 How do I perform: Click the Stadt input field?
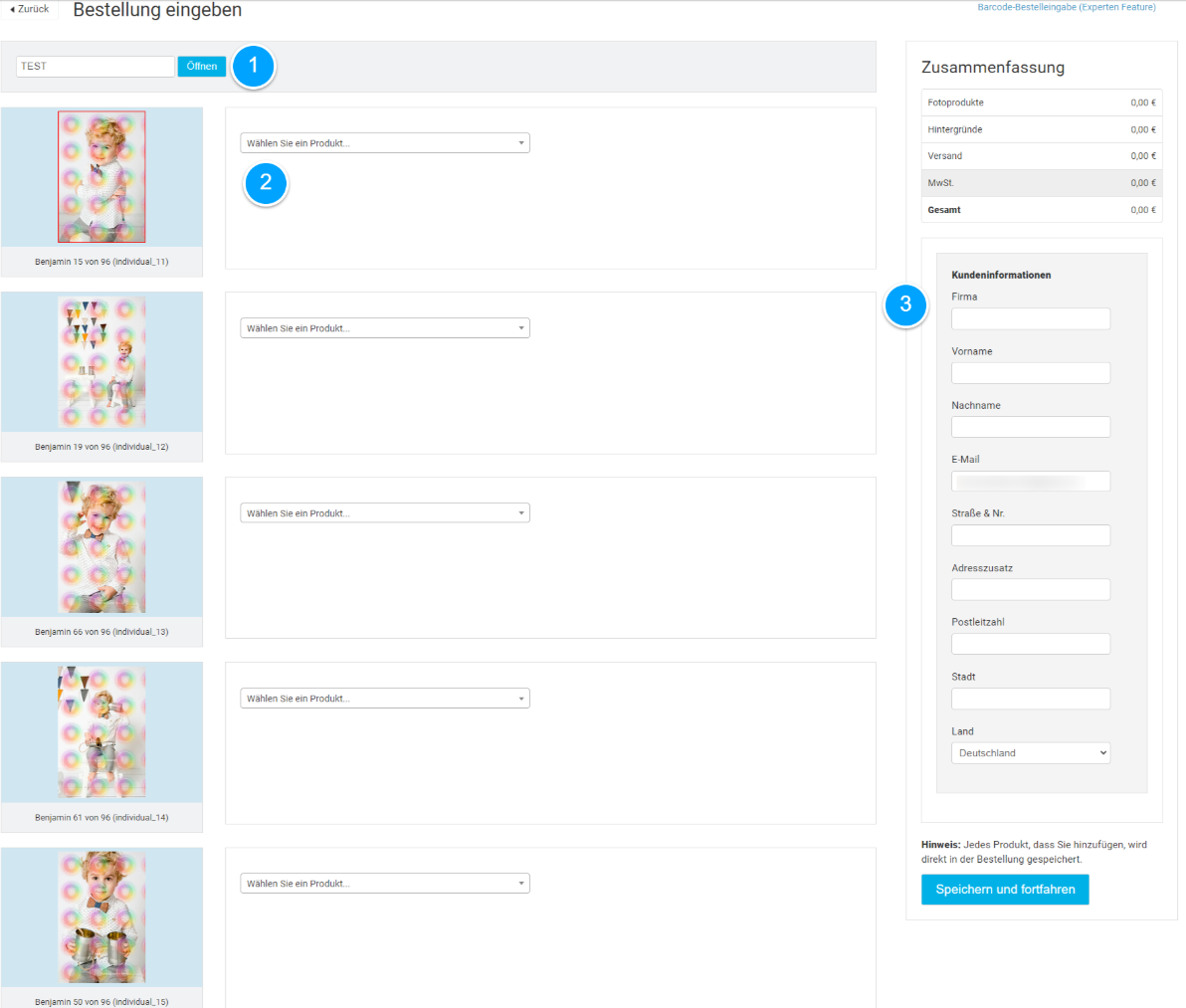tap(1030, 699)
